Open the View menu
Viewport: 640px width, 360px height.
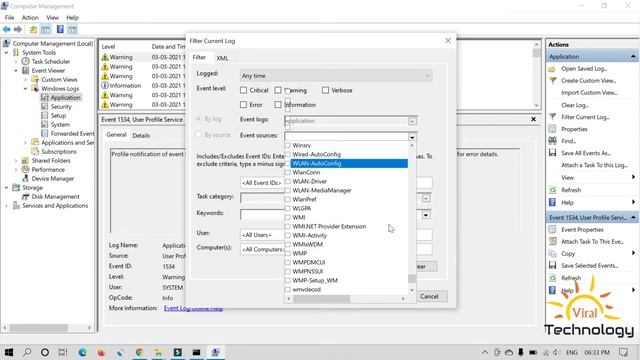[x=52, y=18]
